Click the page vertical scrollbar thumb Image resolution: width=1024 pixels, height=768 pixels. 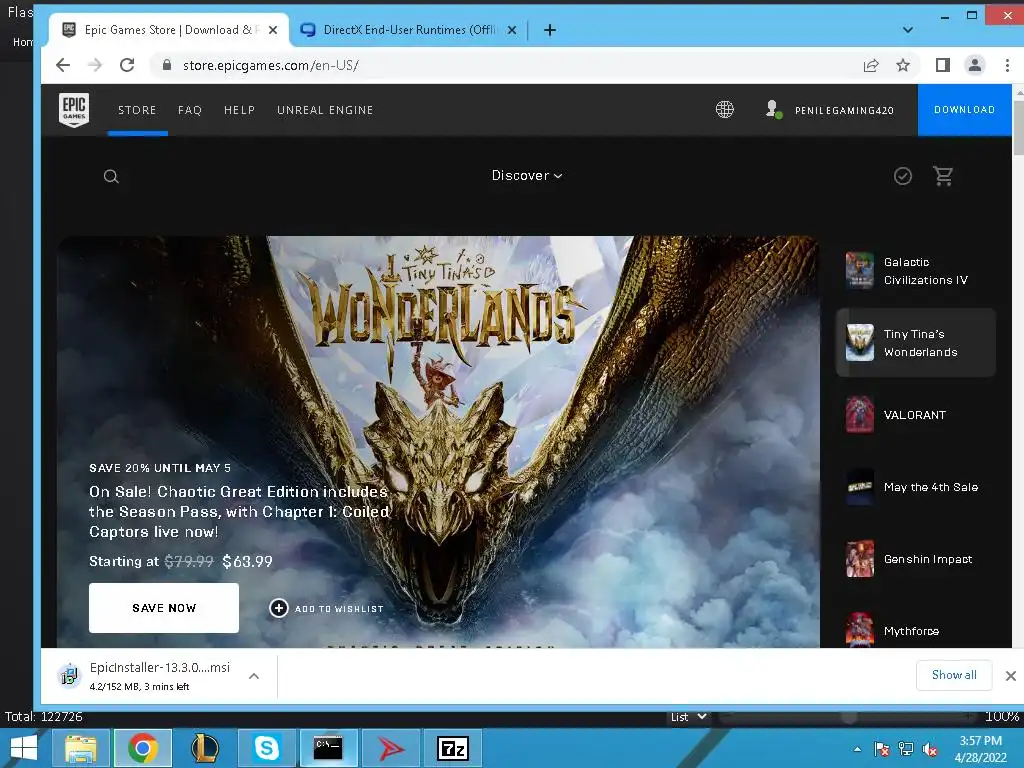(x=1018, y=127)
